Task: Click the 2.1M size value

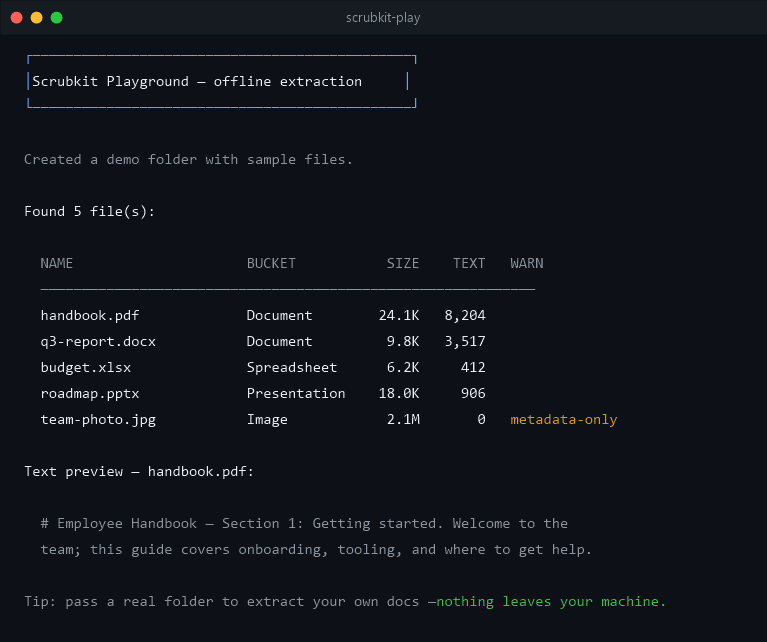Action: (403, 419)
